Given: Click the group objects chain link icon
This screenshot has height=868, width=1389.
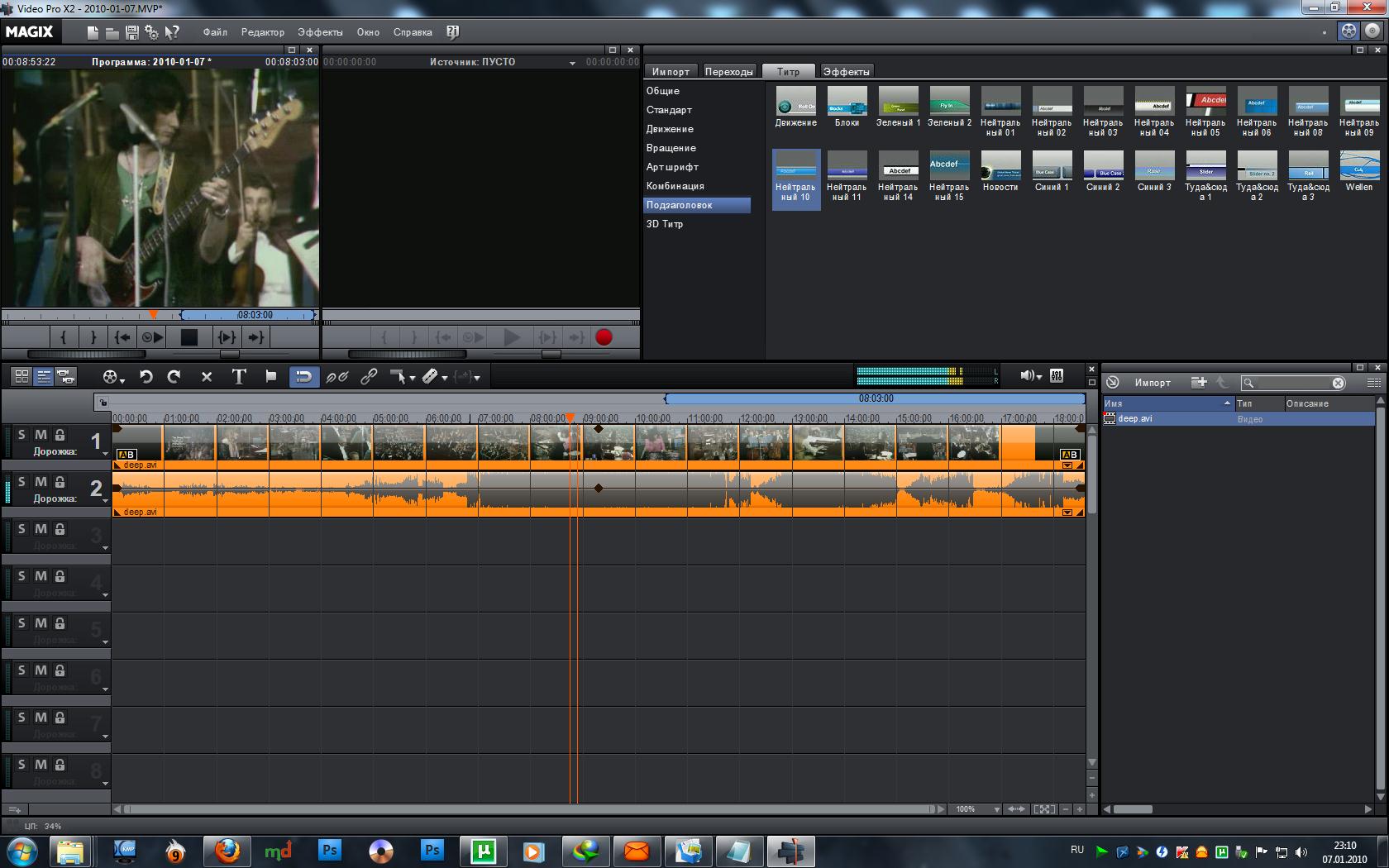Looking at the screenshot, I should (x=369, y=377).
